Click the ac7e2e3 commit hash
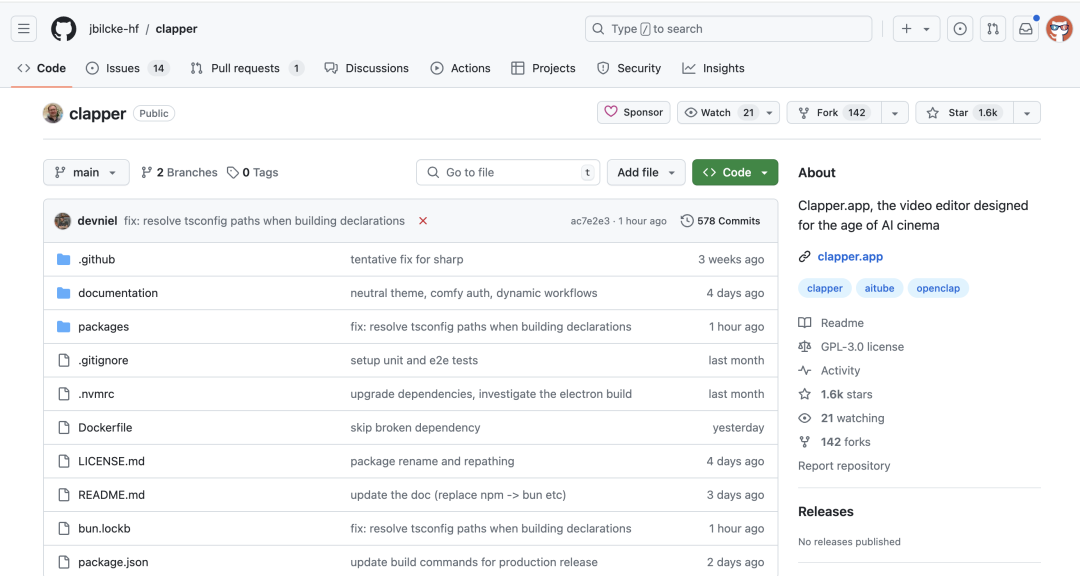Screen dimensions: 1080x576 click(590, 221)
